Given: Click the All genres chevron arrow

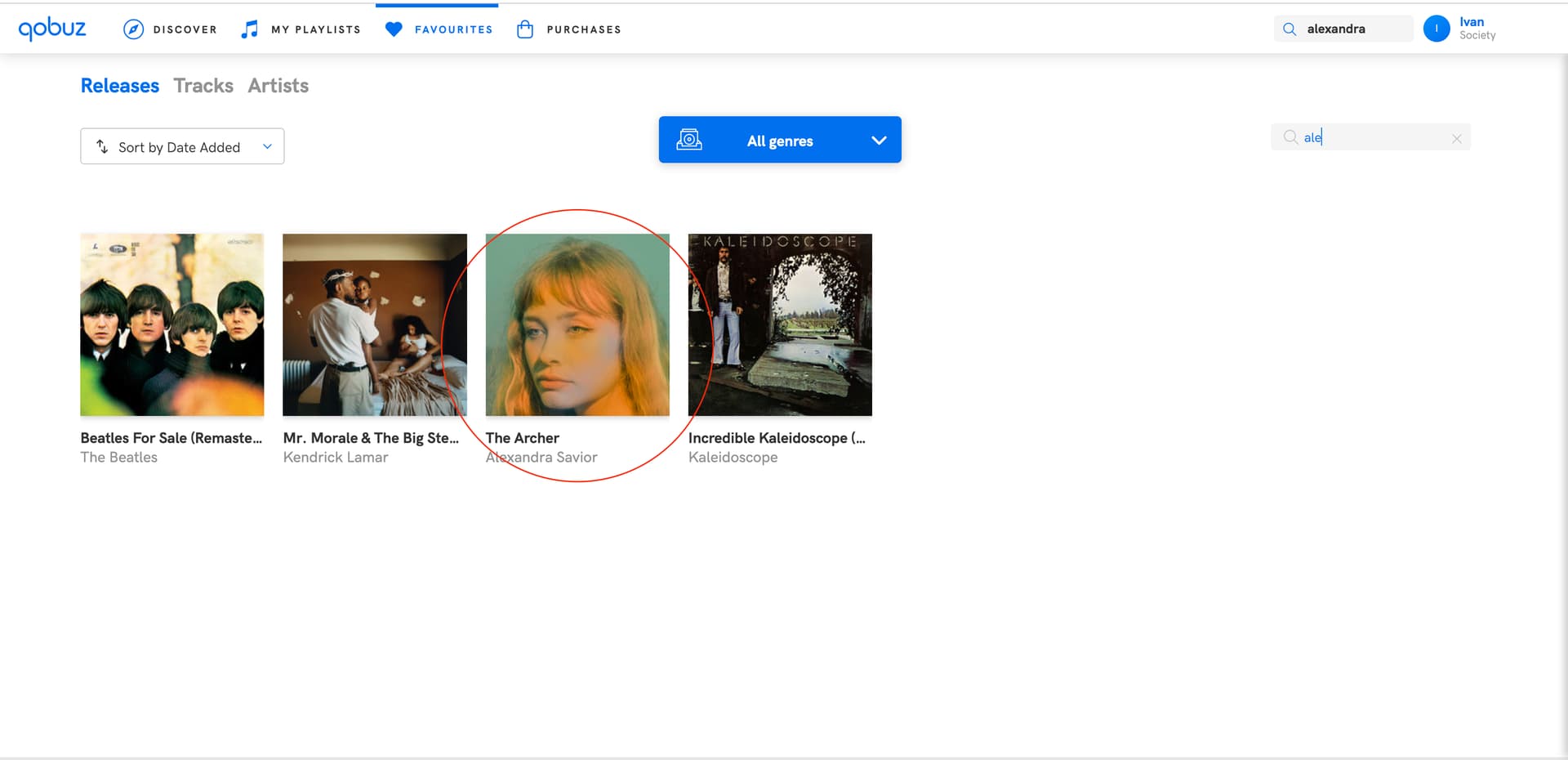Looking at the screenshot, I should 879,141.
